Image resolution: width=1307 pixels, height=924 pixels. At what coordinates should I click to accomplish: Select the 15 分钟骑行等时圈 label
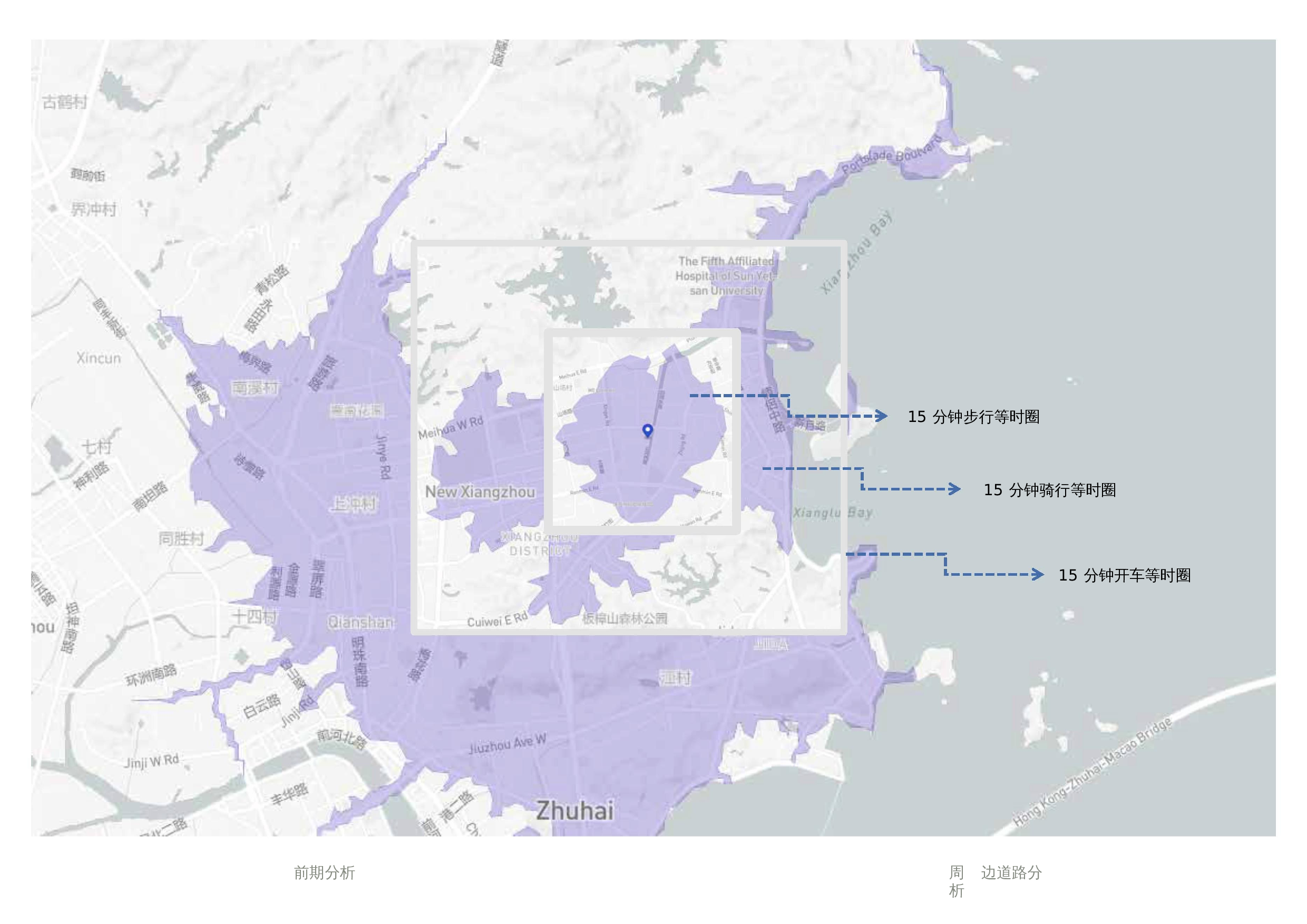pyautogui.click(x=1050, y=490)
